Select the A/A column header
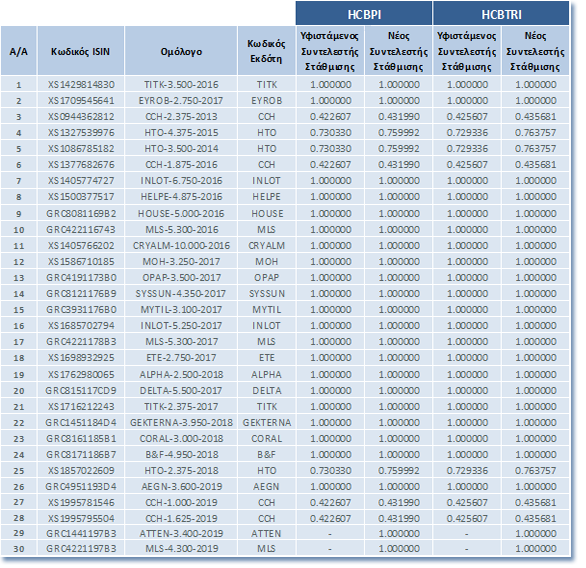586x568 pixels. coord(19,51)
